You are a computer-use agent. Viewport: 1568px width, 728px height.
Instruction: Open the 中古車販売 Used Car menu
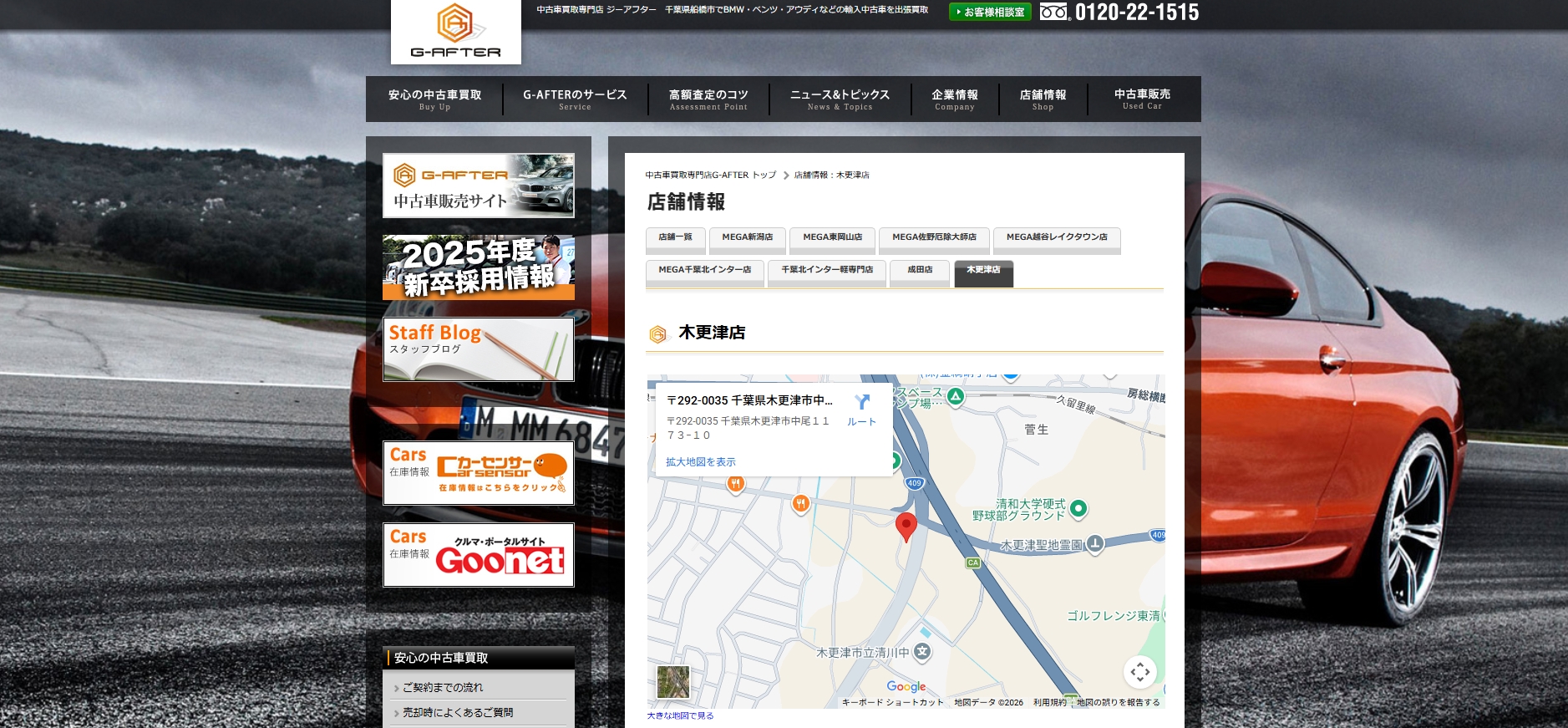coord(1142,99)
